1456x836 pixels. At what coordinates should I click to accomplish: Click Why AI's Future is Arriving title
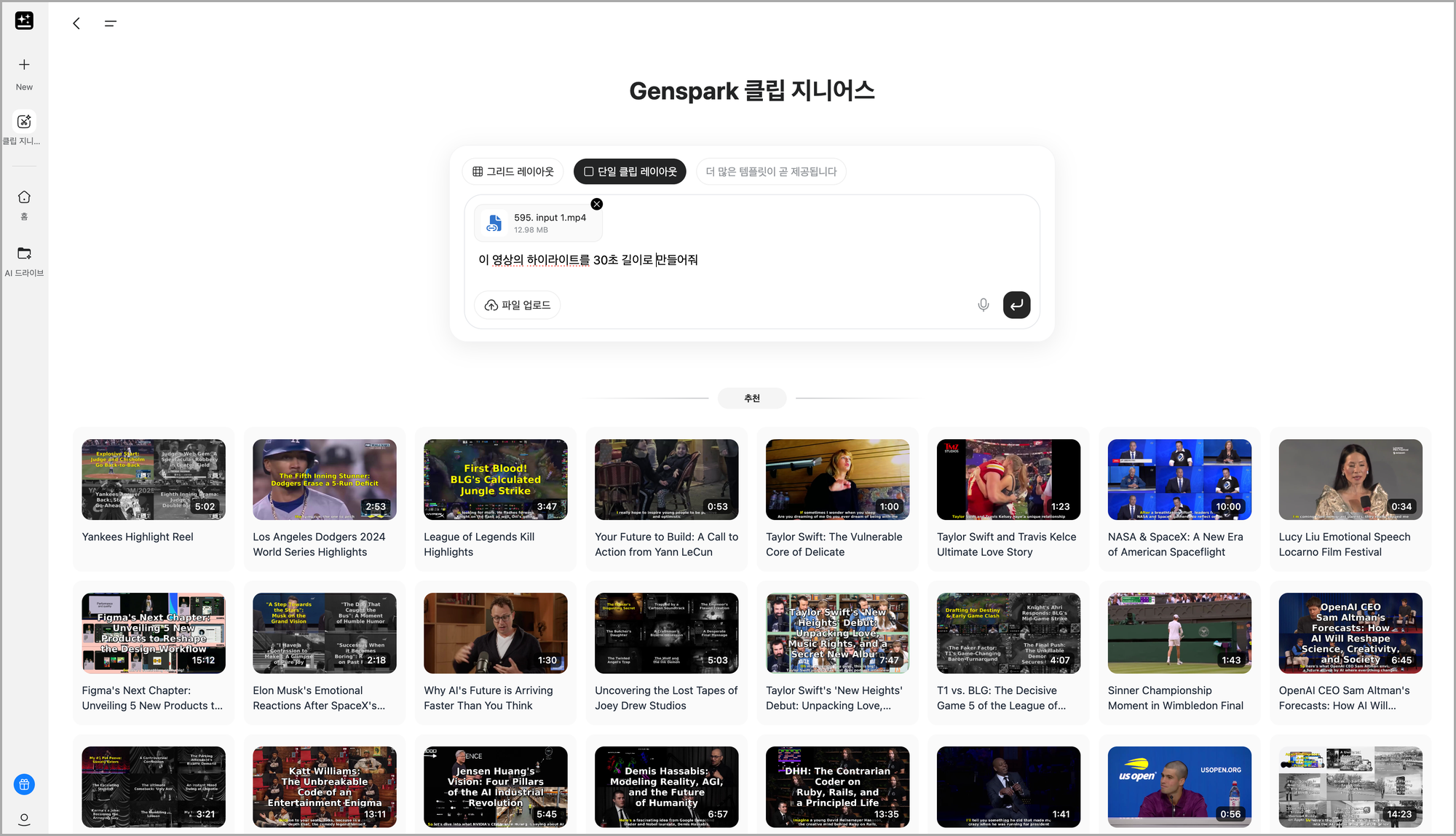488,698
